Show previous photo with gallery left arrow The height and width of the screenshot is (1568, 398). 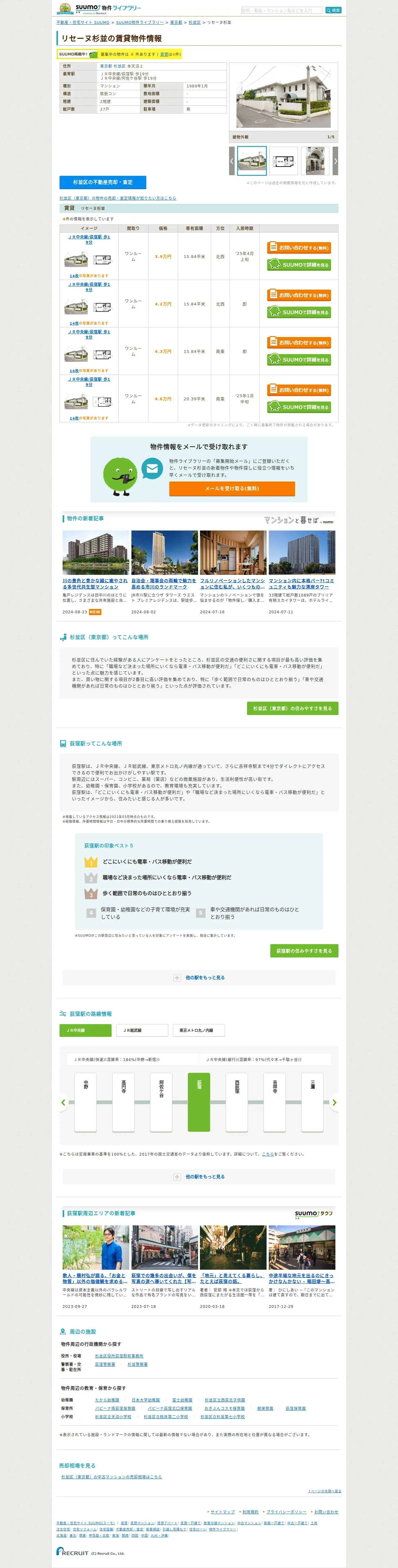coord(232,161)
